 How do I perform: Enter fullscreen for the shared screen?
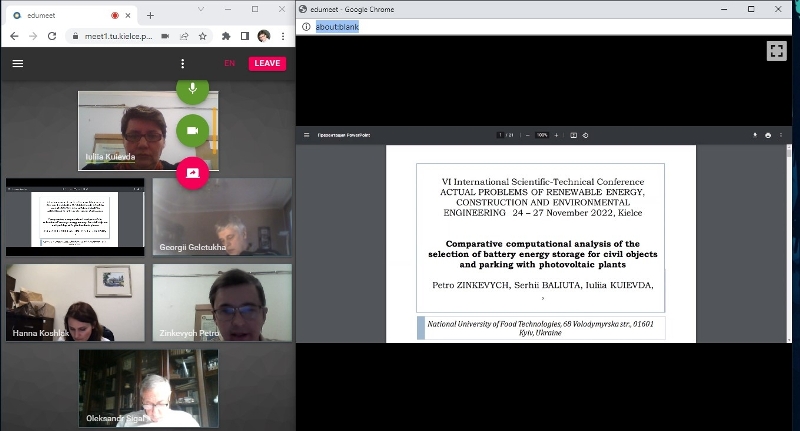777,51
